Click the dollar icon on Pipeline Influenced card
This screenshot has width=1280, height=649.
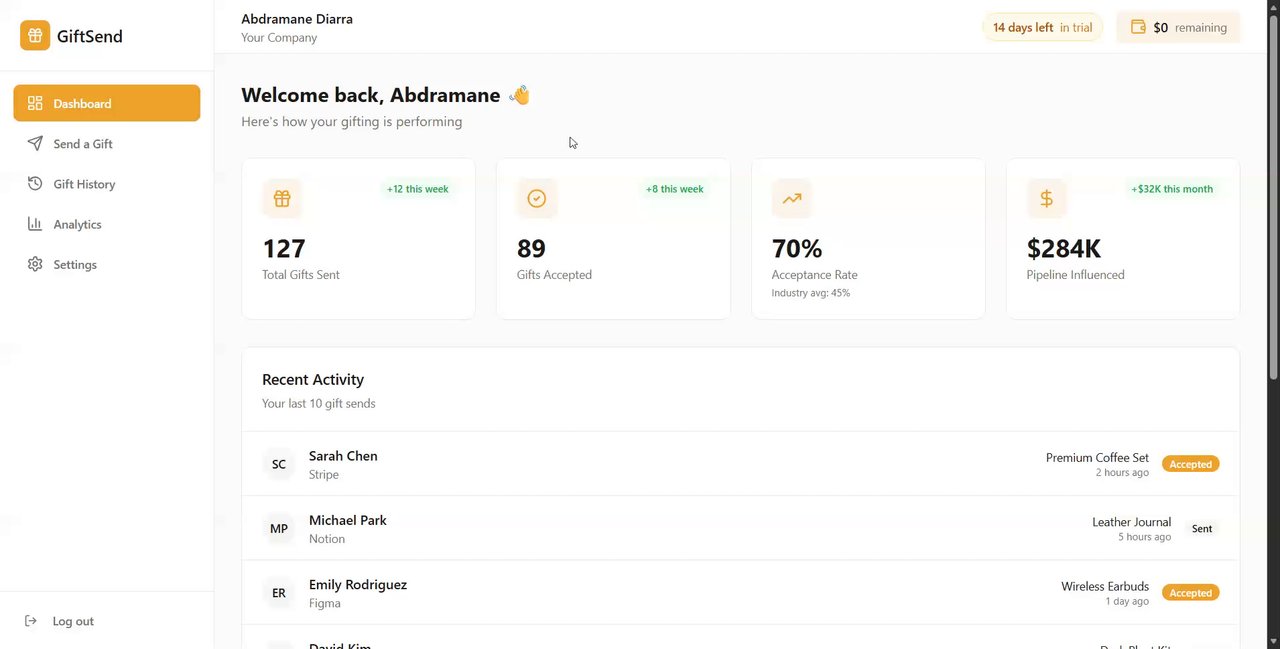pyautogui.click(x=1047, y=198)
